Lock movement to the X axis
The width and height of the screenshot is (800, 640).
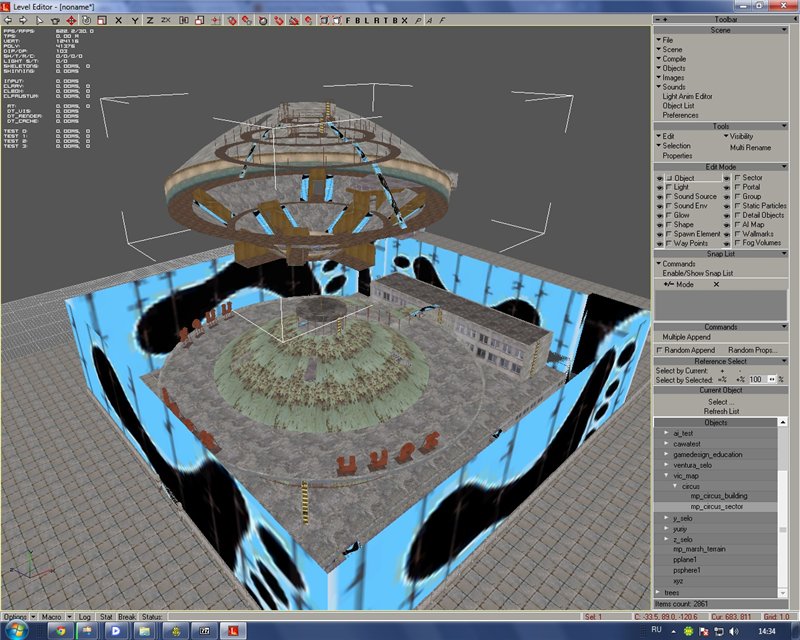[120, 20]
